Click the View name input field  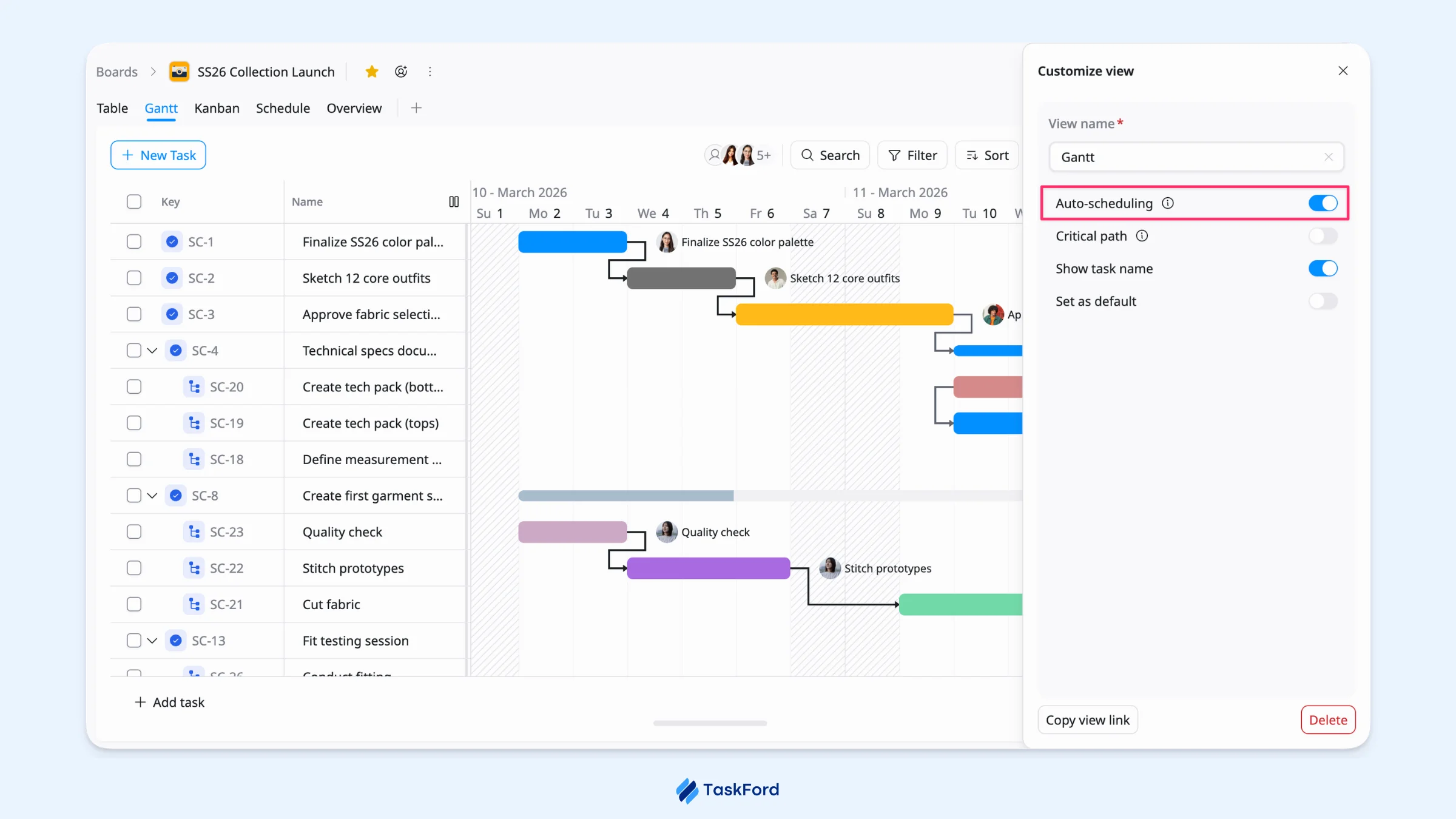[1196, 157]
